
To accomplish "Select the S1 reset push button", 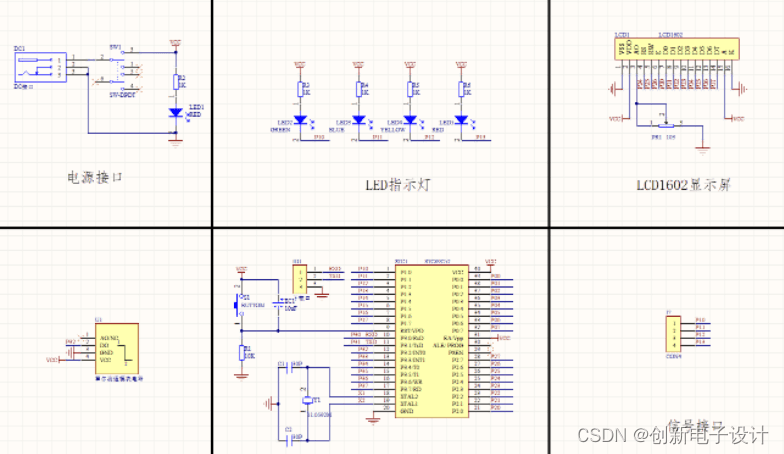I will coord(237,306).
